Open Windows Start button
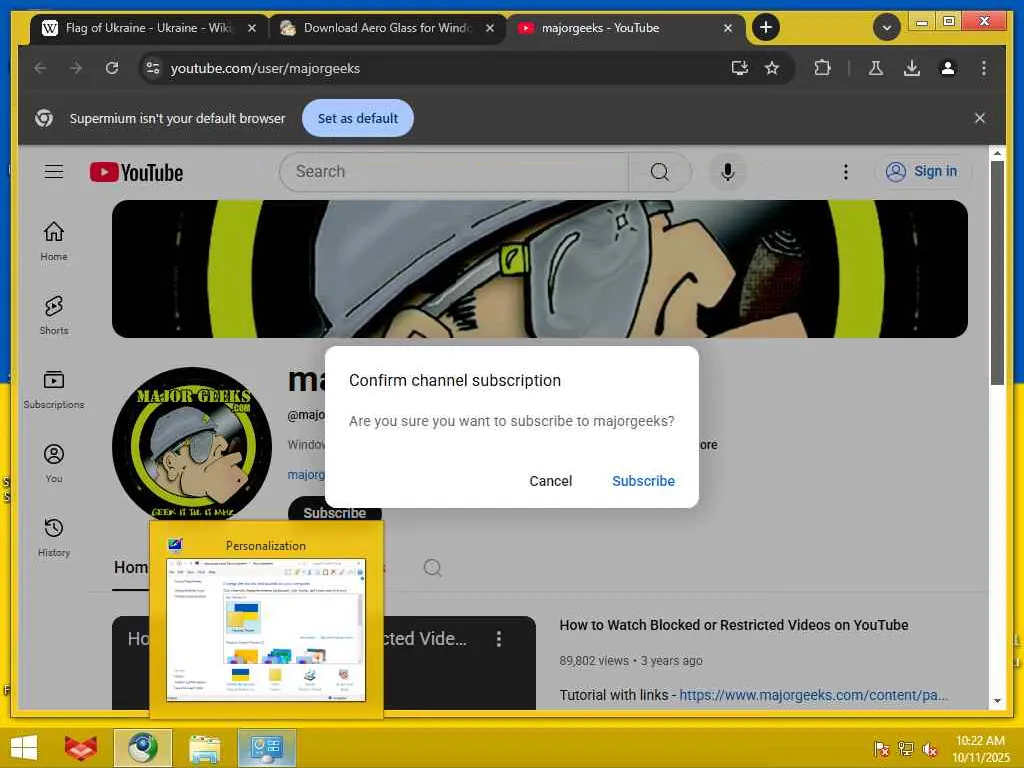 (24, 748)
